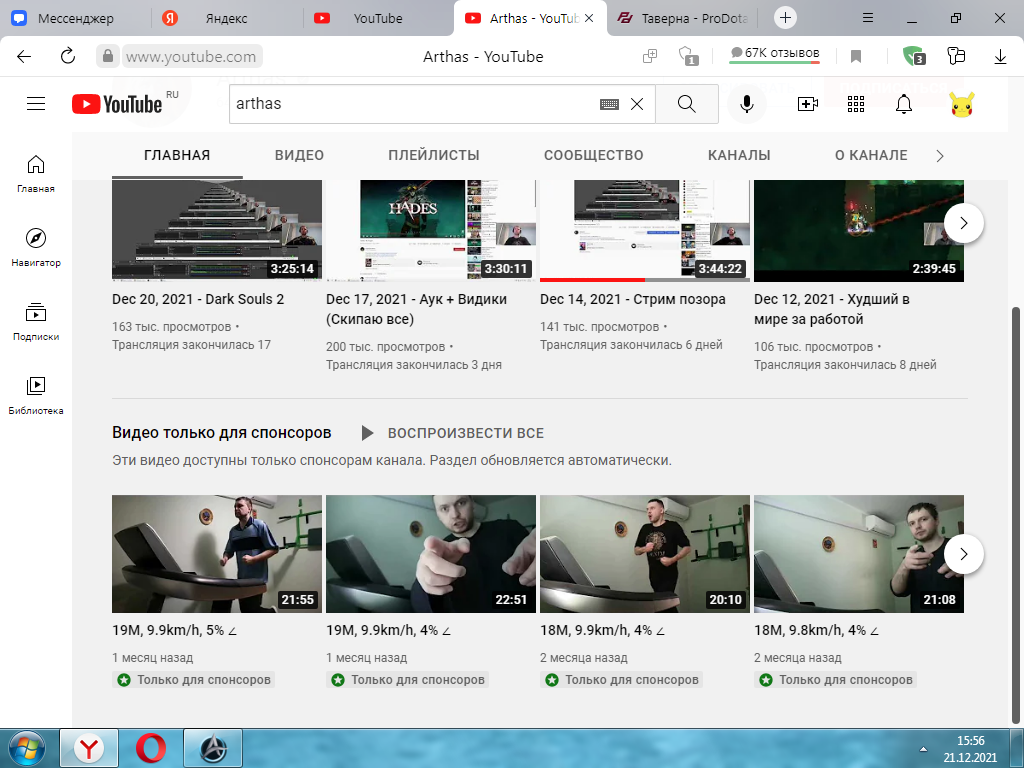Go to Subscriptions in the sidebar

click(x=36, y=321)
